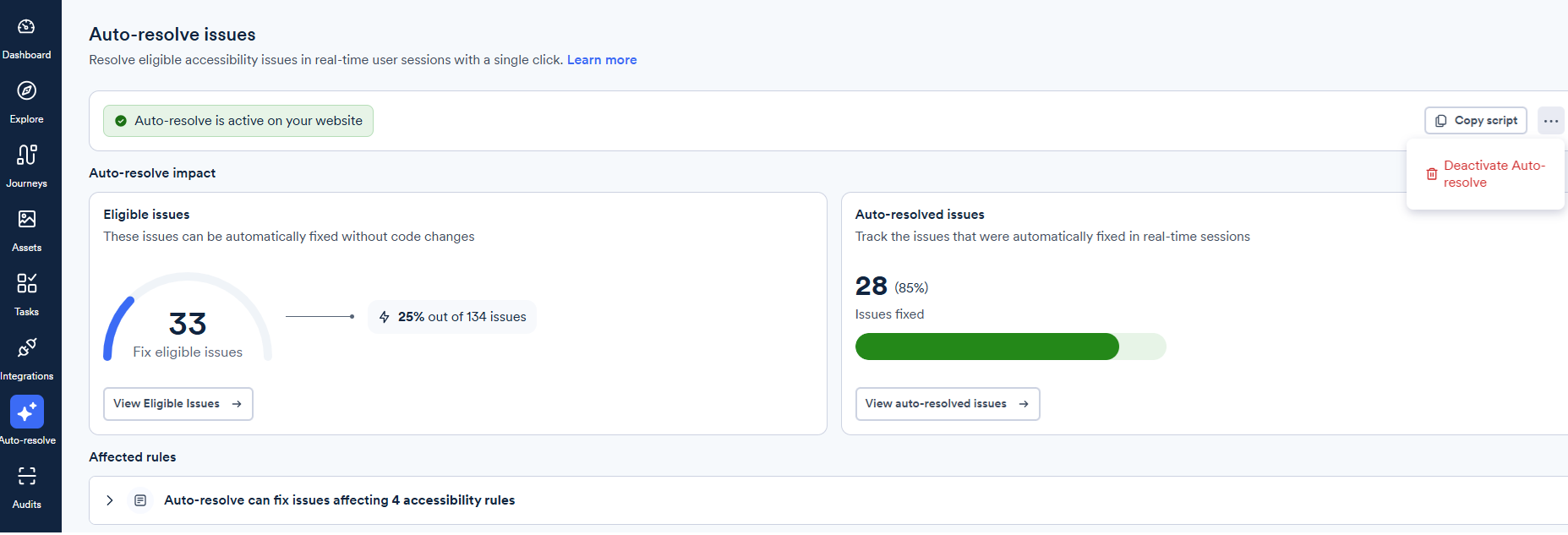The height and width of the screenshot is (535, 1568).
Task: Open the Integrations plug icon
Action: pos(26,347)
